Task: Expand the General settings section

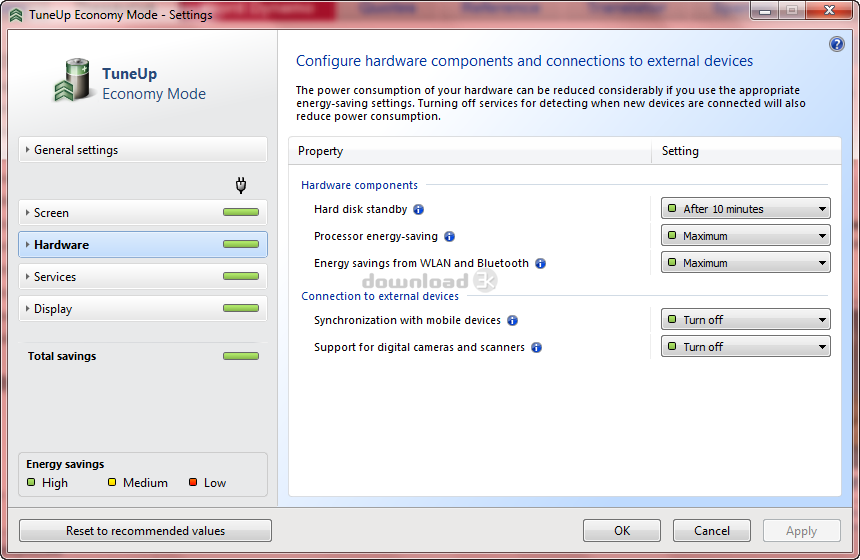Action: coord(143,150)
